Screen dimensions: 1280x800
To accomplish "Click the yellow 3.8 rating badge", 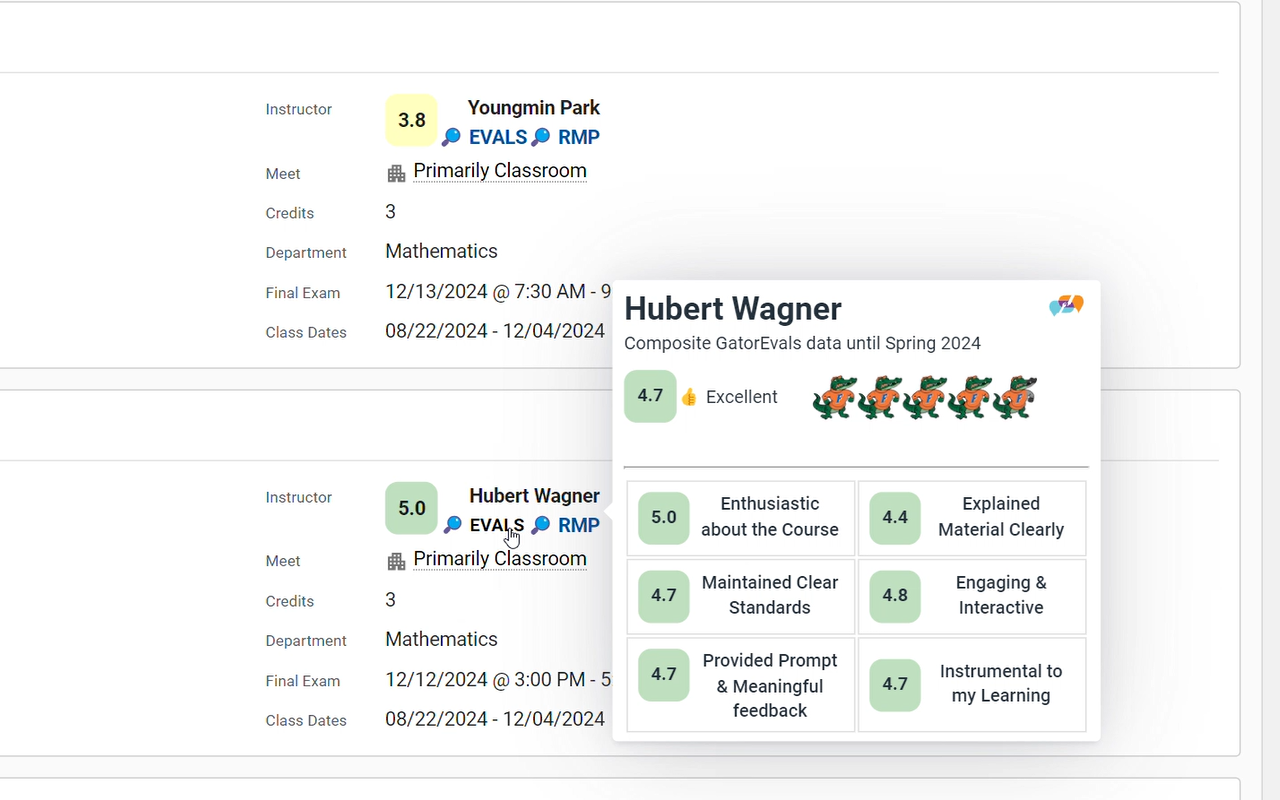I will tap(411, 120).
